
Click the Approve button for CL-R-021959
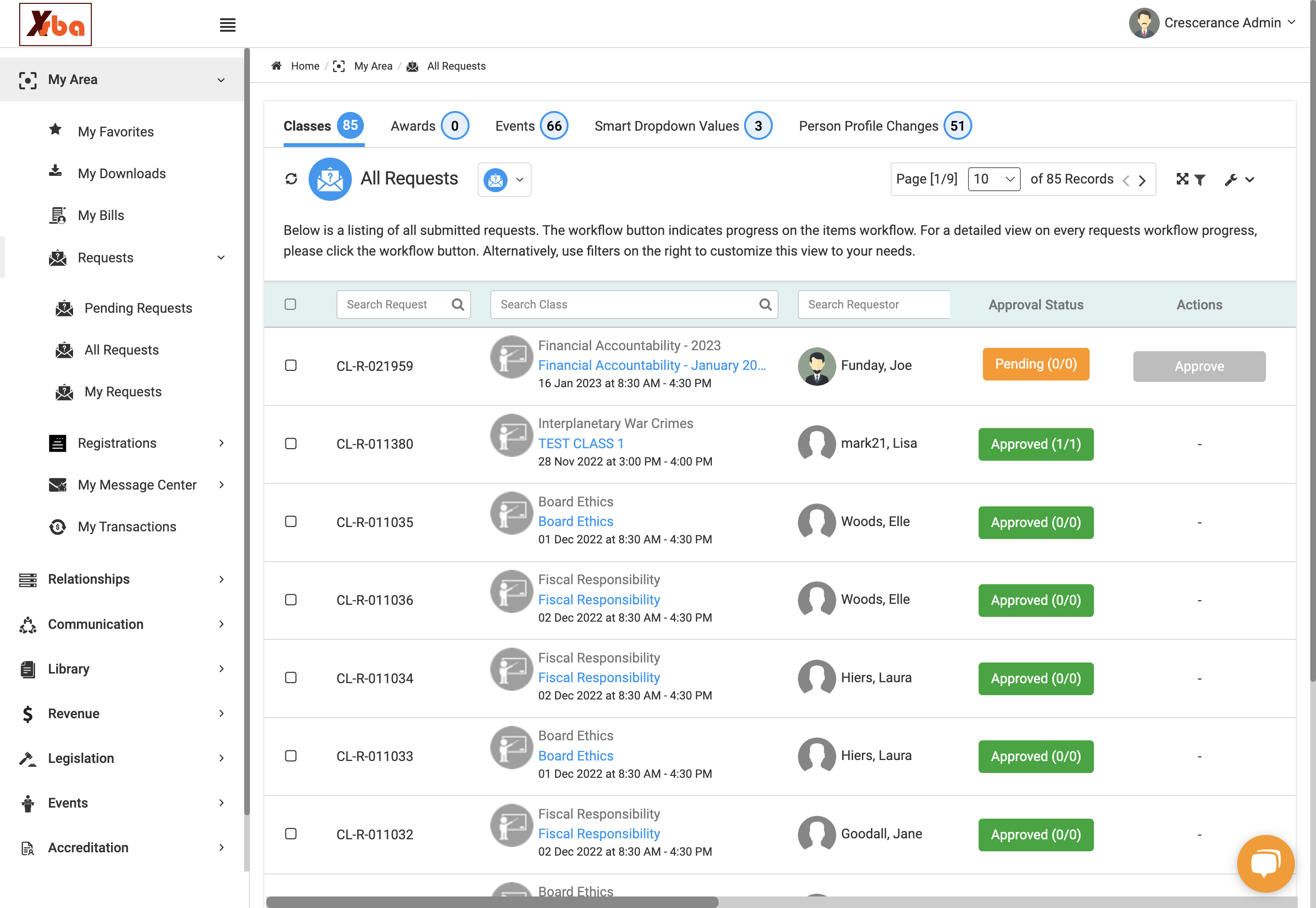click(x=1199, y=367)
